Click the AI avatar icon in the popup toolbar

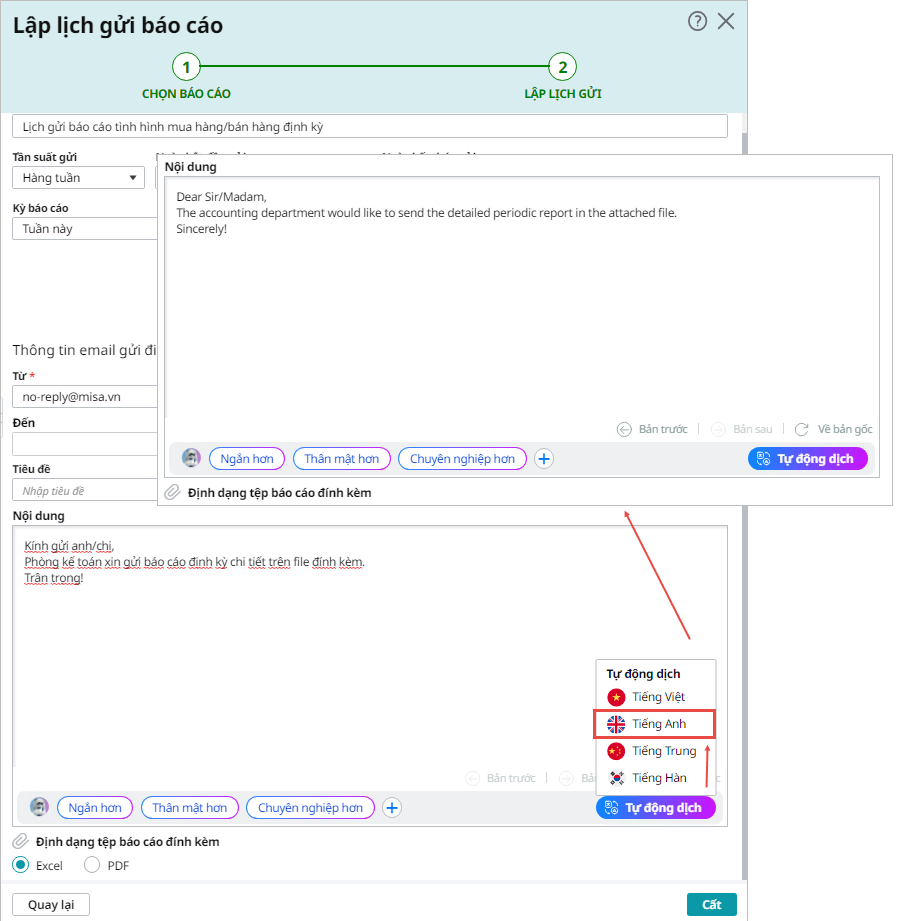point(191,458)
